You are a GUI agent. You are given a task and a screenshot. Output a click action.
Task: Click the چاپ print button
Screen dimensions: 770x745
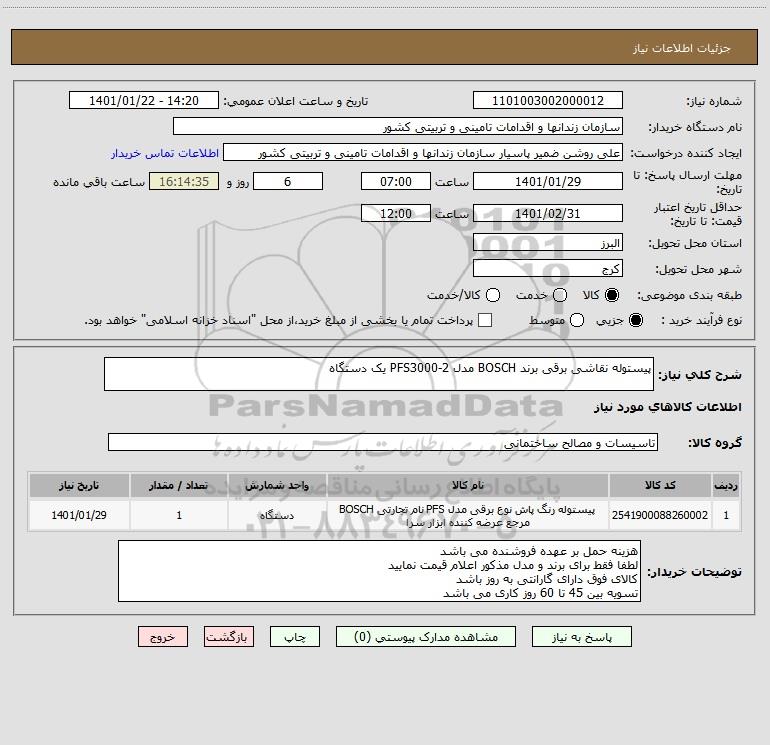point(295,637)
